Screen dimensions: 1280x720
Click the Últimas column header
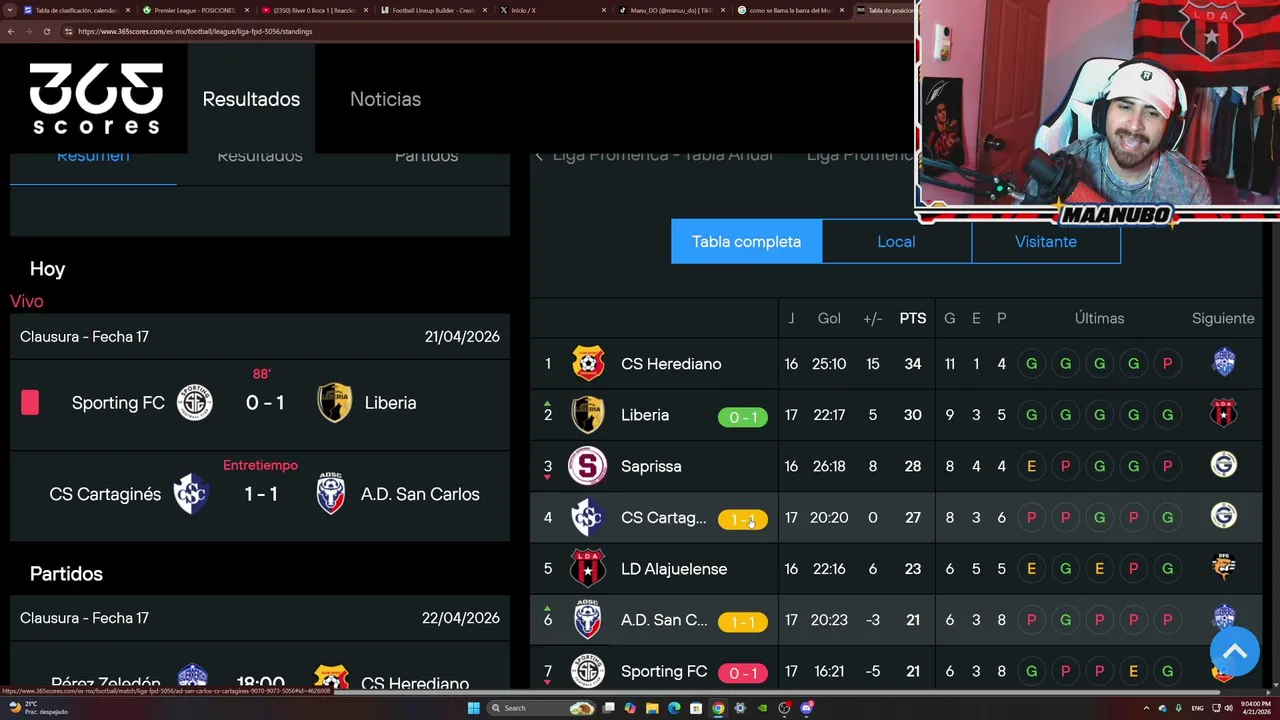(1099, 318)
